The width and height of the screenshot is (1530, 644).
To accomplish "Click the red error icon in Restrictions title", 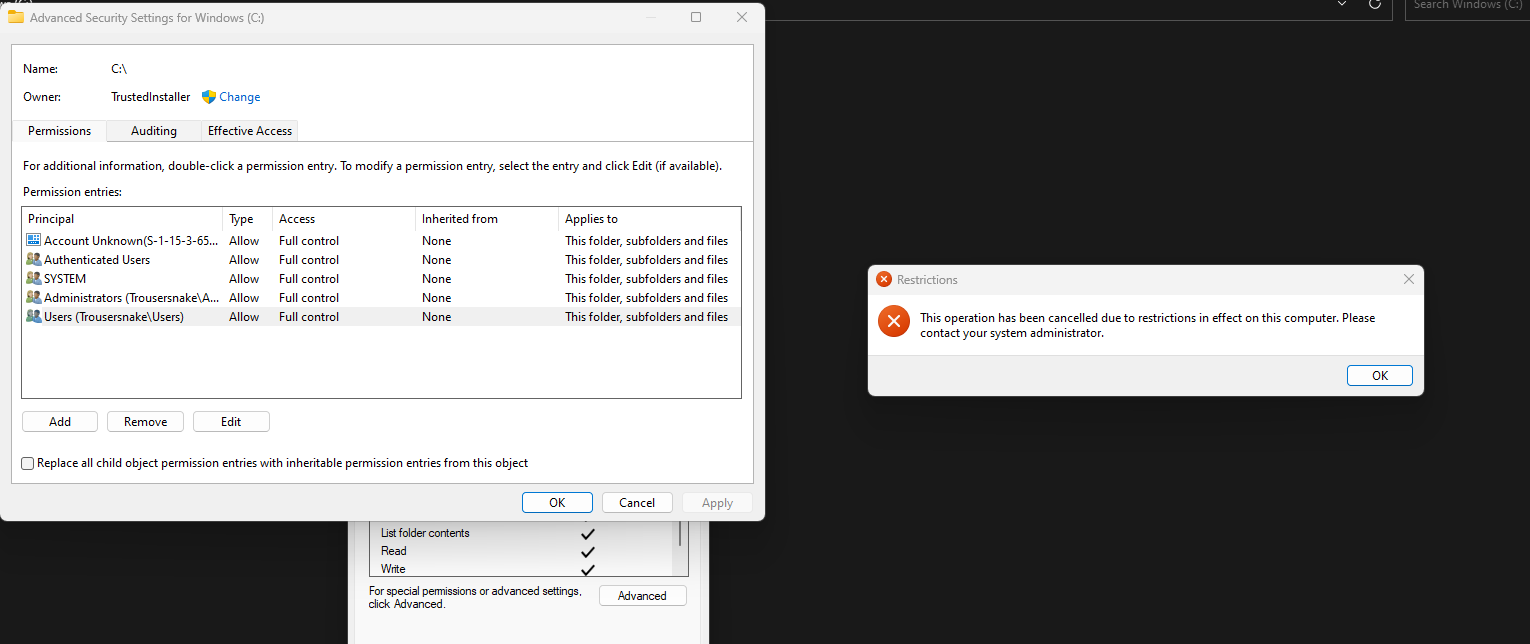I will coord(884,280).
